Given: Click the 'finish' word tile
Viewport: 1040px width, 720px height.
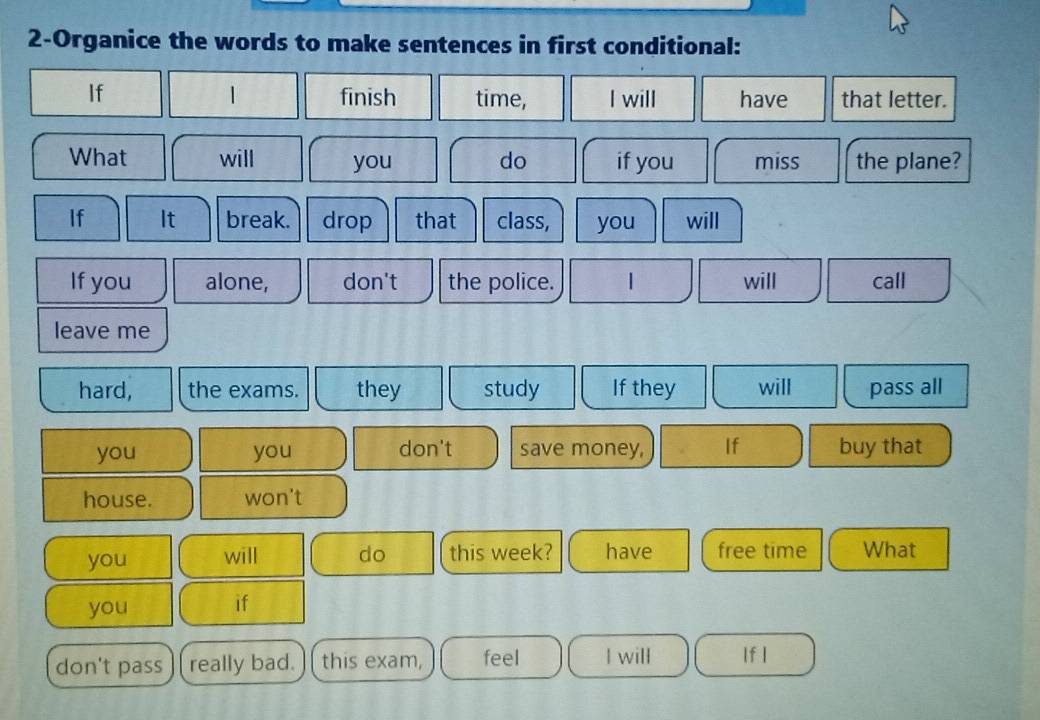Looking at the screenshot, I should pyautogui.click(x=368, y=98).
